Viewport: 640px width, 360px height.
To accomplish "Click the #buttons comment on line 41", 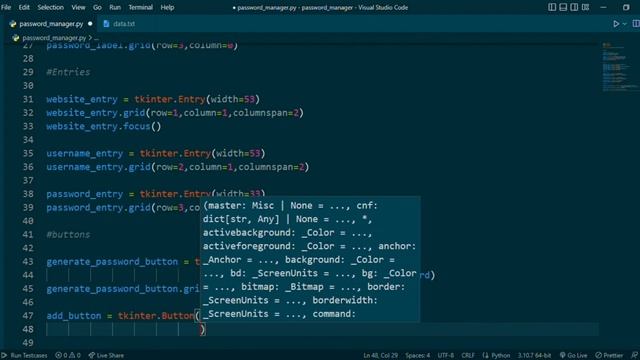I will [68, 235].
